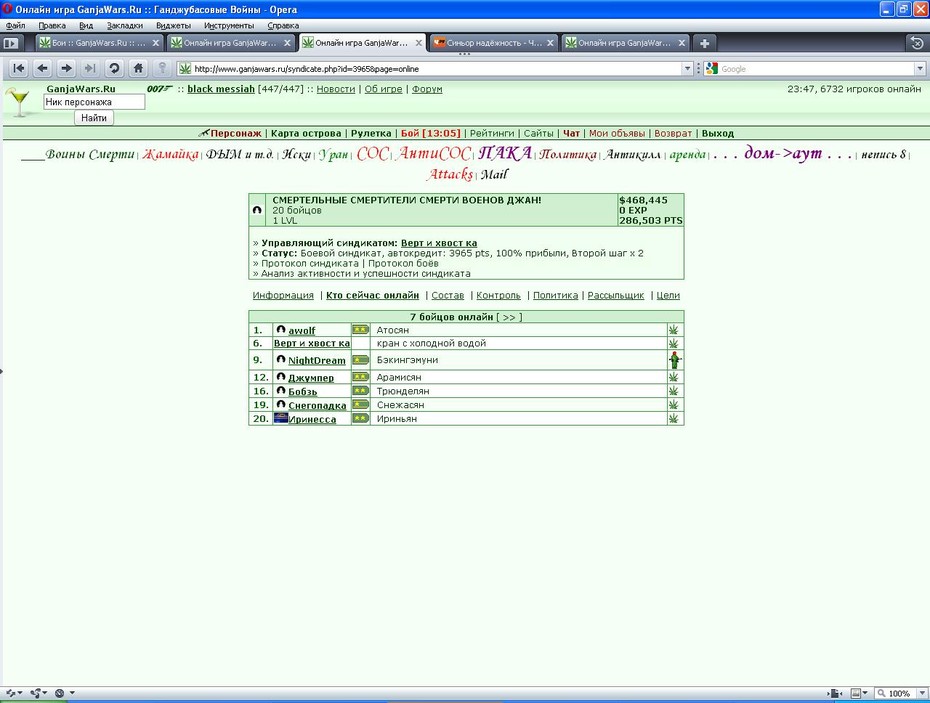Open the Протокол боёв link

403,263
